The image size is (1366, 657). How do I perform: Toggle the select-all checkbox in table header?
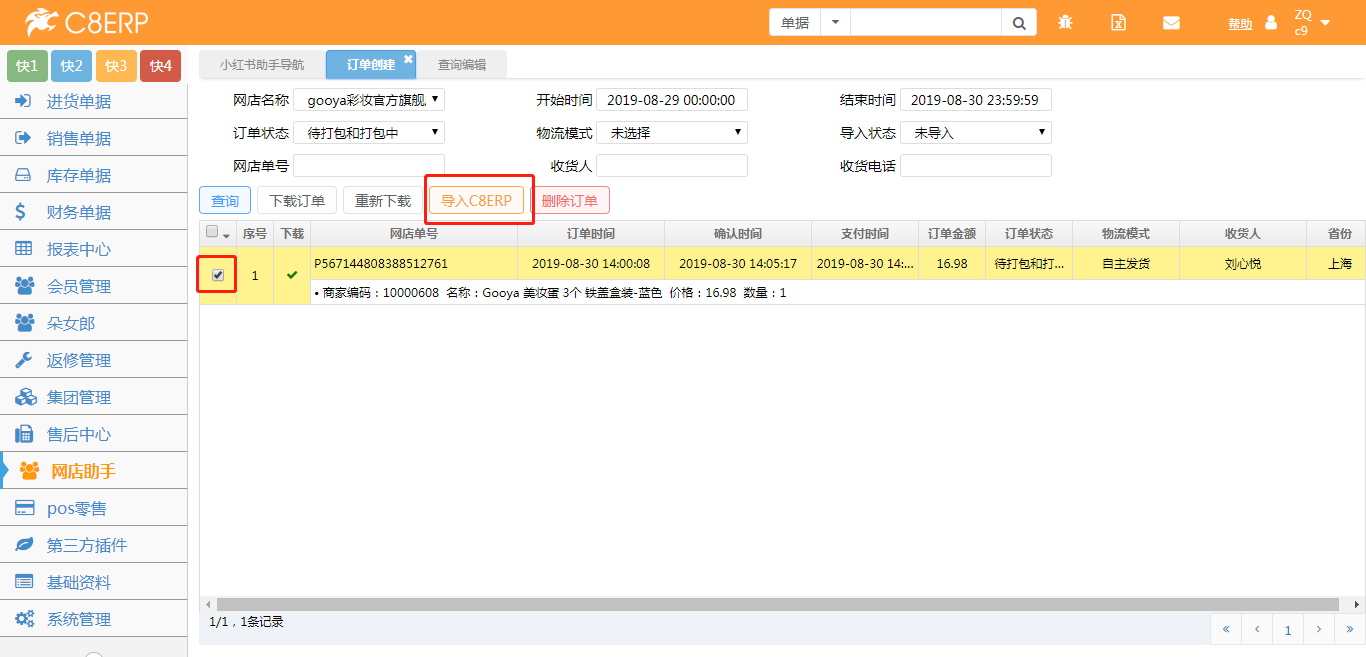point(212,232)
